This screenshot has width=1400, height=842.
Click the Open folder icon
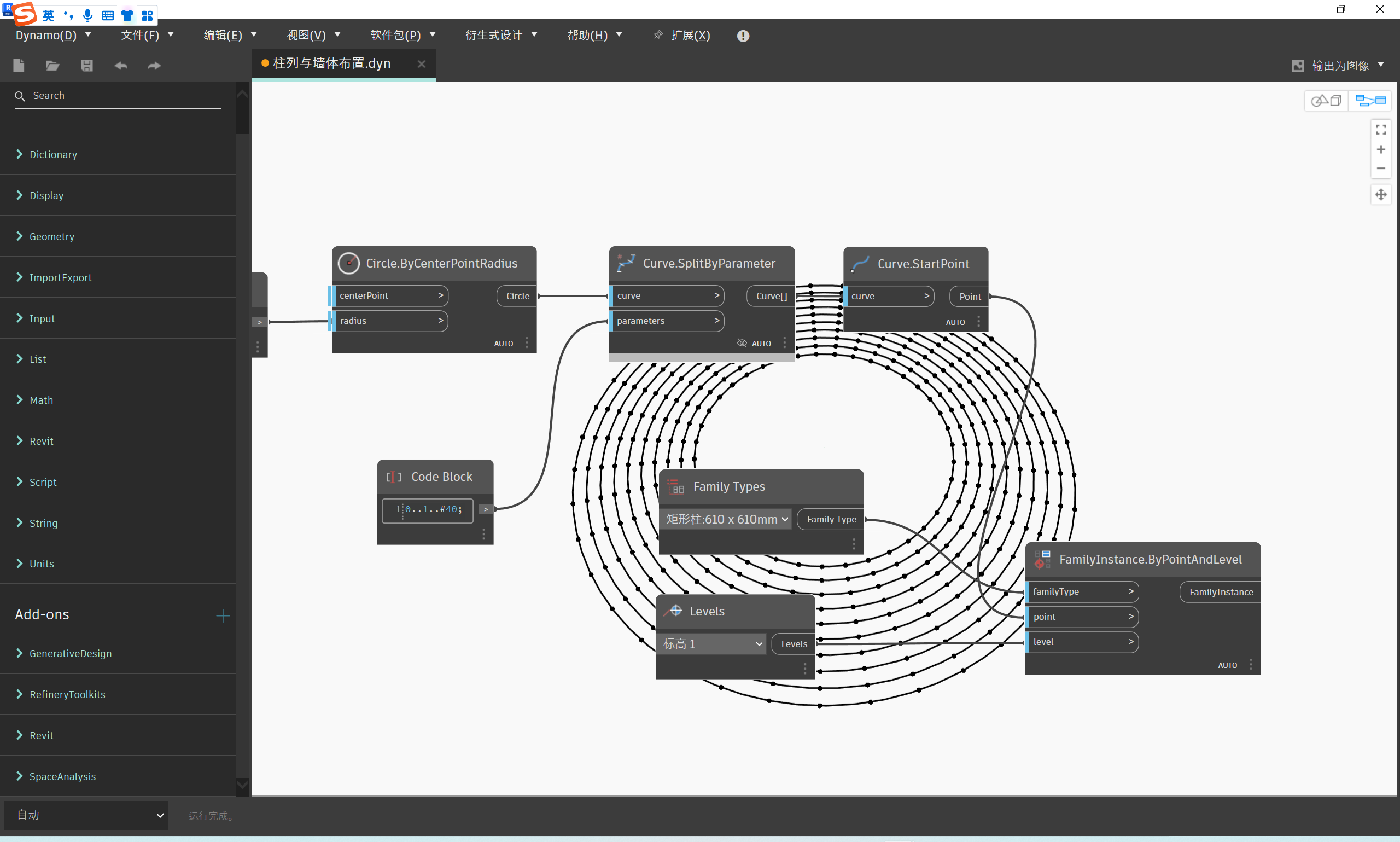52,66
